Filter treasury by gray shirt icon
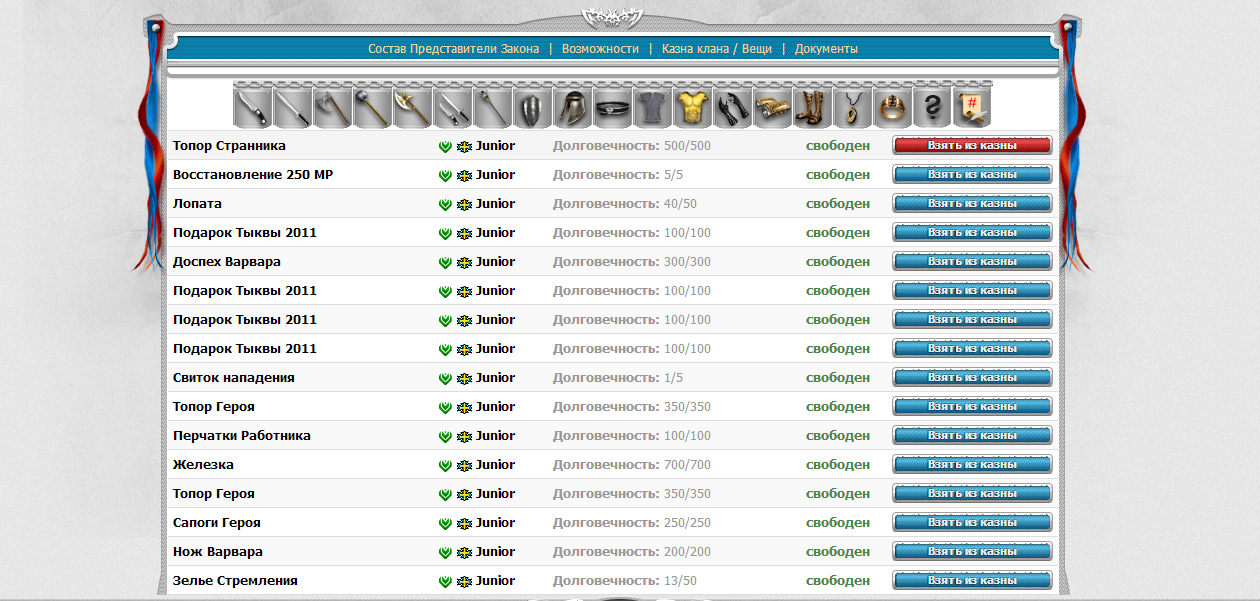 point(653,106)
